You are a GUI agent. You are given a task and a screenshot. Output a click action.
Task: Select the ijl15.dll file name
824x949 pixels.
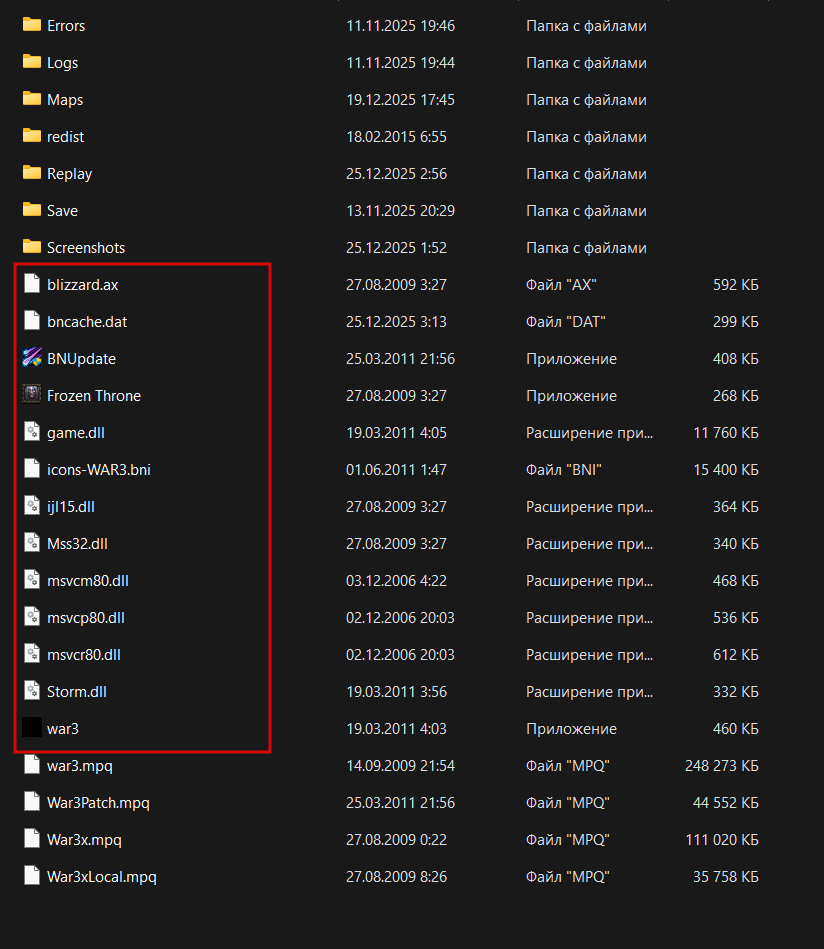(x=71, y=507)
